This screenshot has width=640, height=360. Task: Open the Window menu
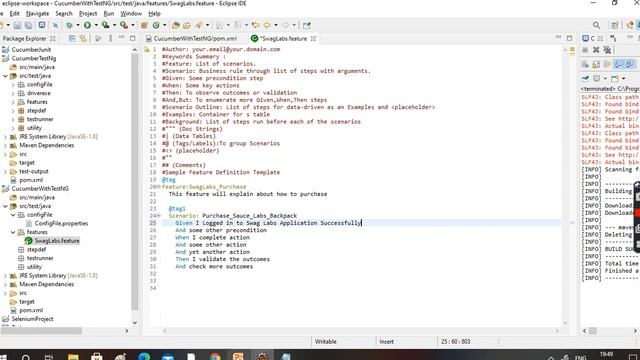coord(131,13)
